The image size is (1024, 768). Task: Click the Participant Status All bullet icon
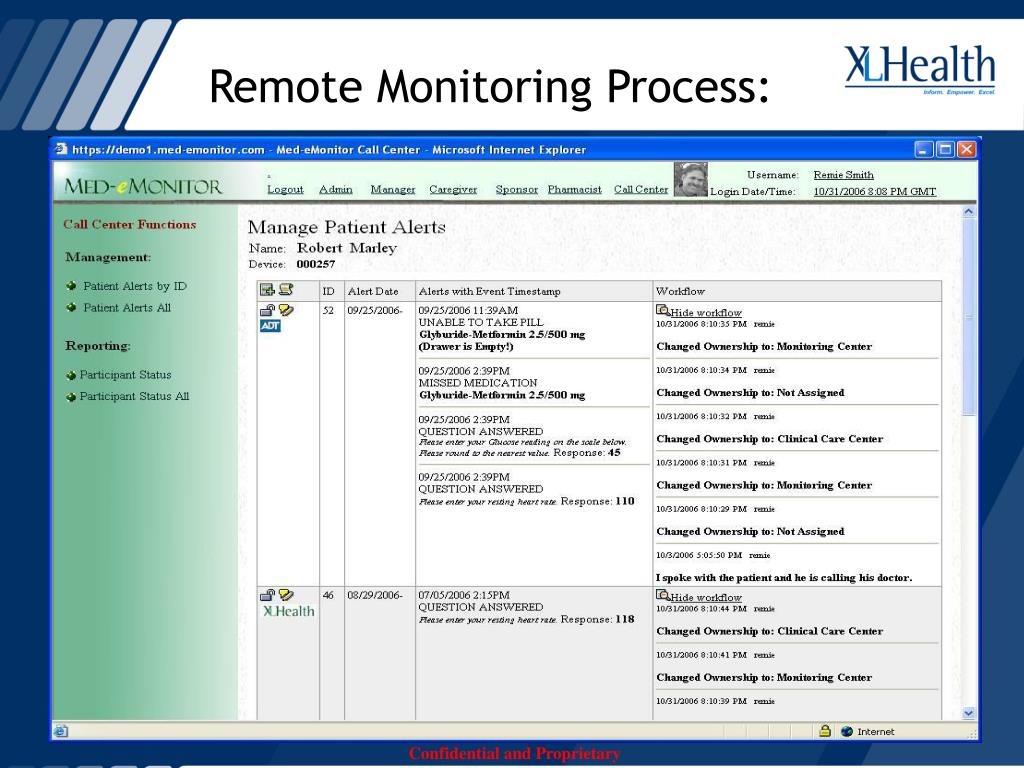71,397
